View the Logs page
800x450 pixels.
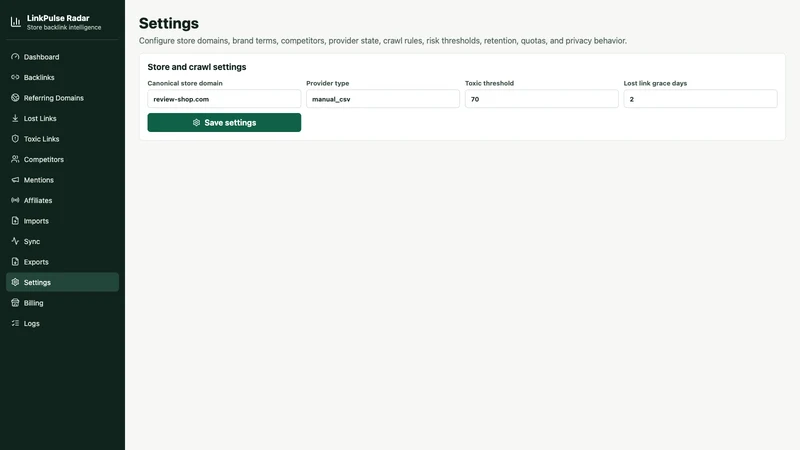click(62, 323)
